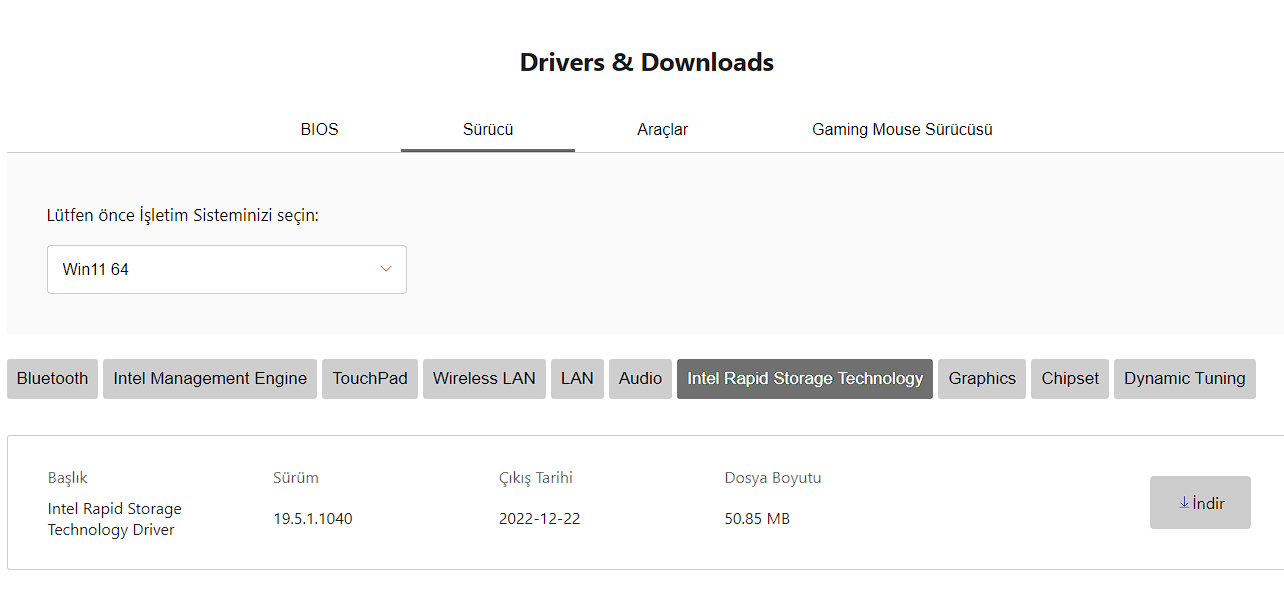Viewport: 1284px width, 590px height.
Task: Go to the Gaming Mouse Sürücüsü tab
Action: click(x=902, y=129)
